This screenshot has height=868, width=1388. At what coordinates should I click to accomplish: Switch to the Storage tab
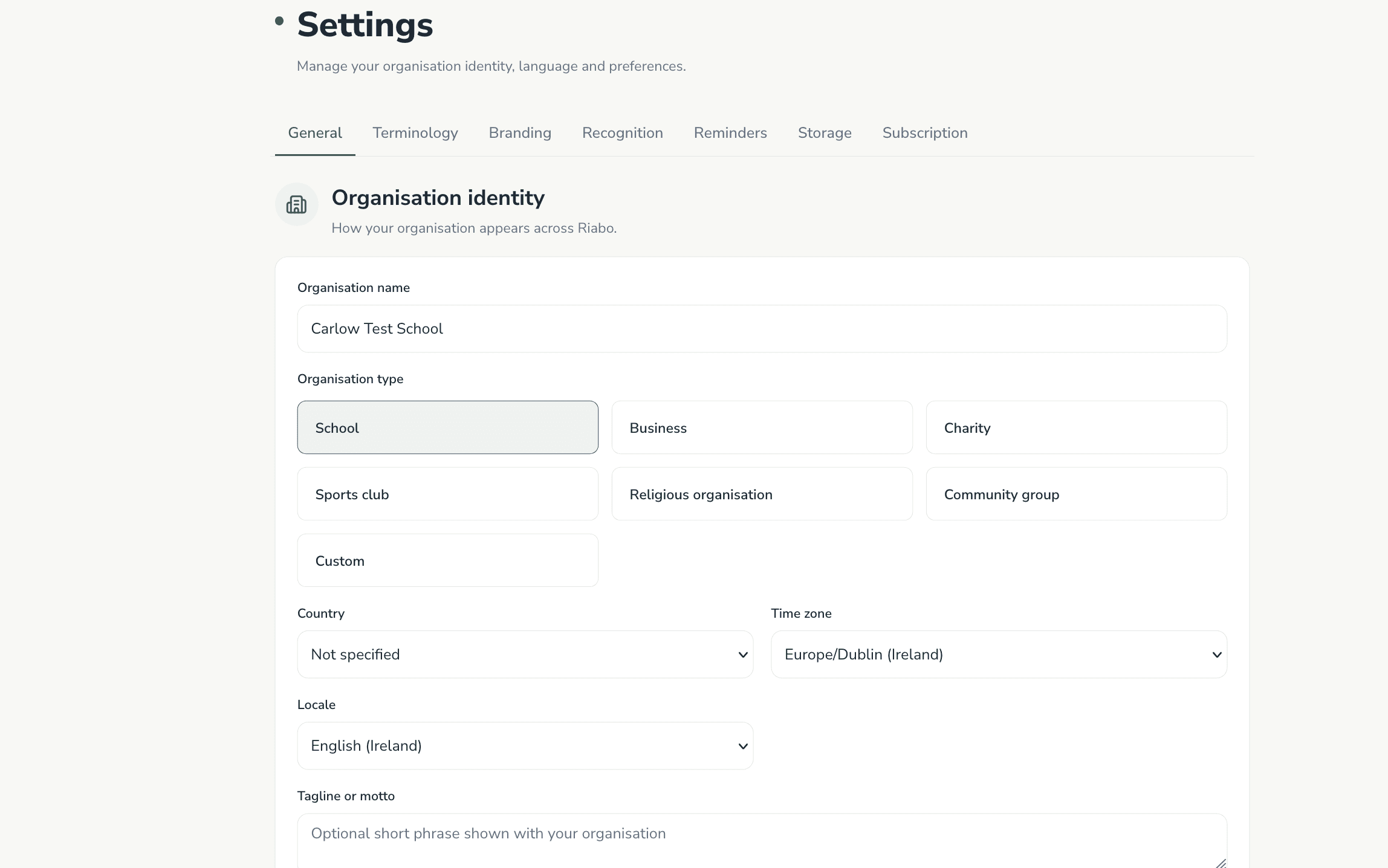coord(825,133)
